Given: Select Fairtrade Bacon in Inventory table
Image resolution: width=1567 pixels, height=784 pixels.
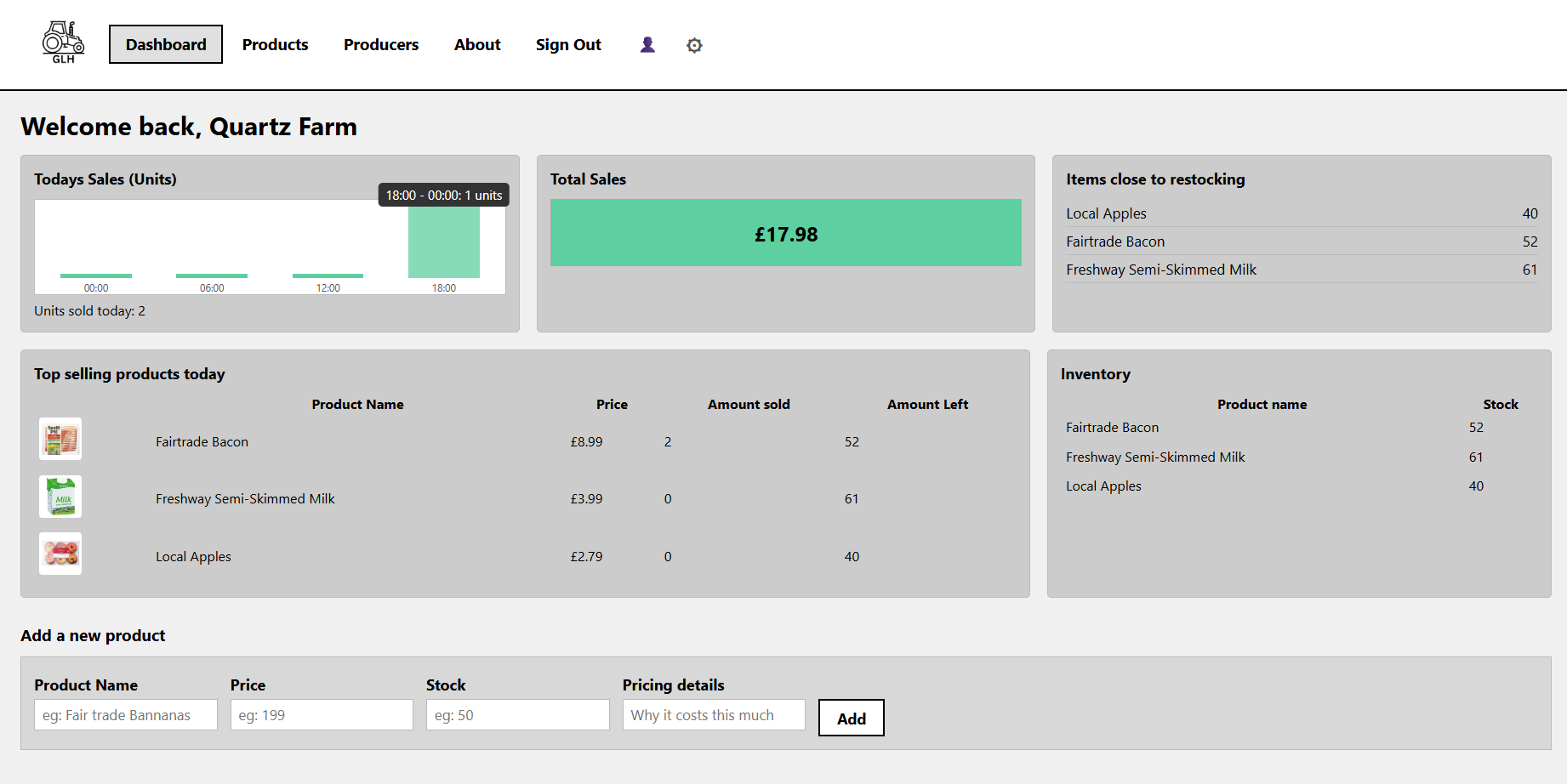Looking at the screenshot, I should (x=1112, y=428).
